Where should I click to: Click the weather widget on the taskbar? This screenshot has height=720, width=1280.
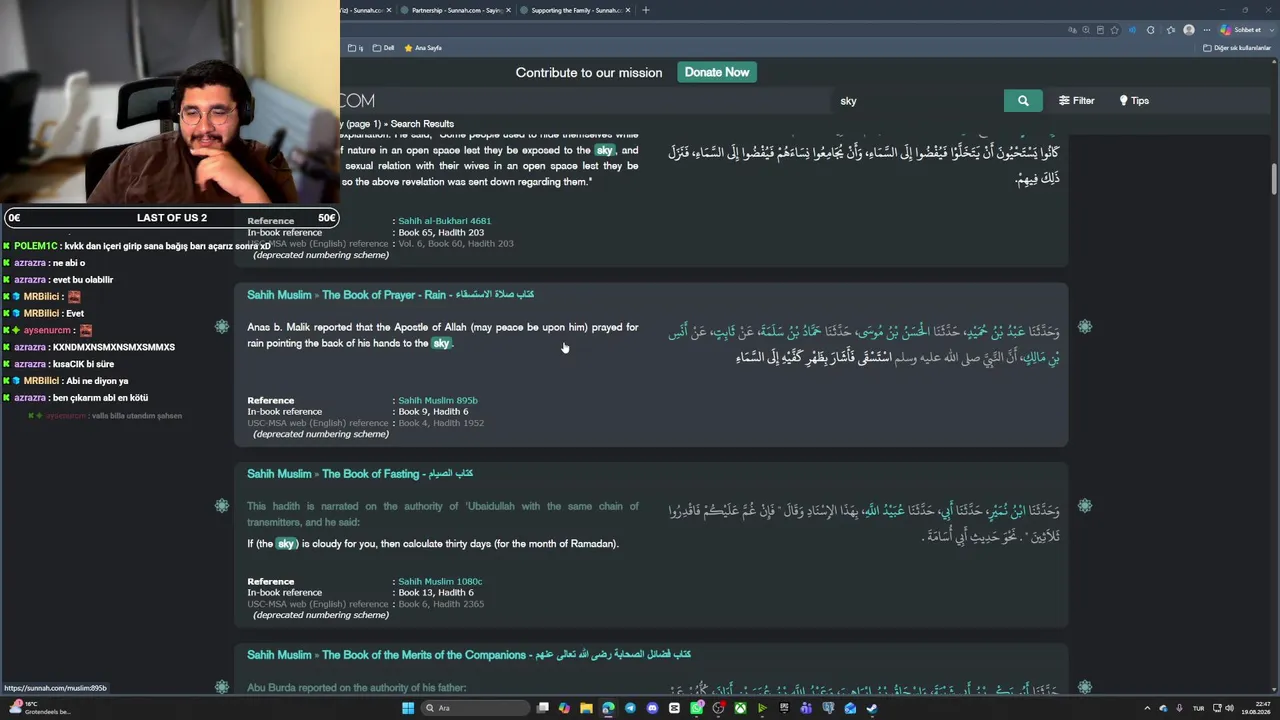coord(40,708)
